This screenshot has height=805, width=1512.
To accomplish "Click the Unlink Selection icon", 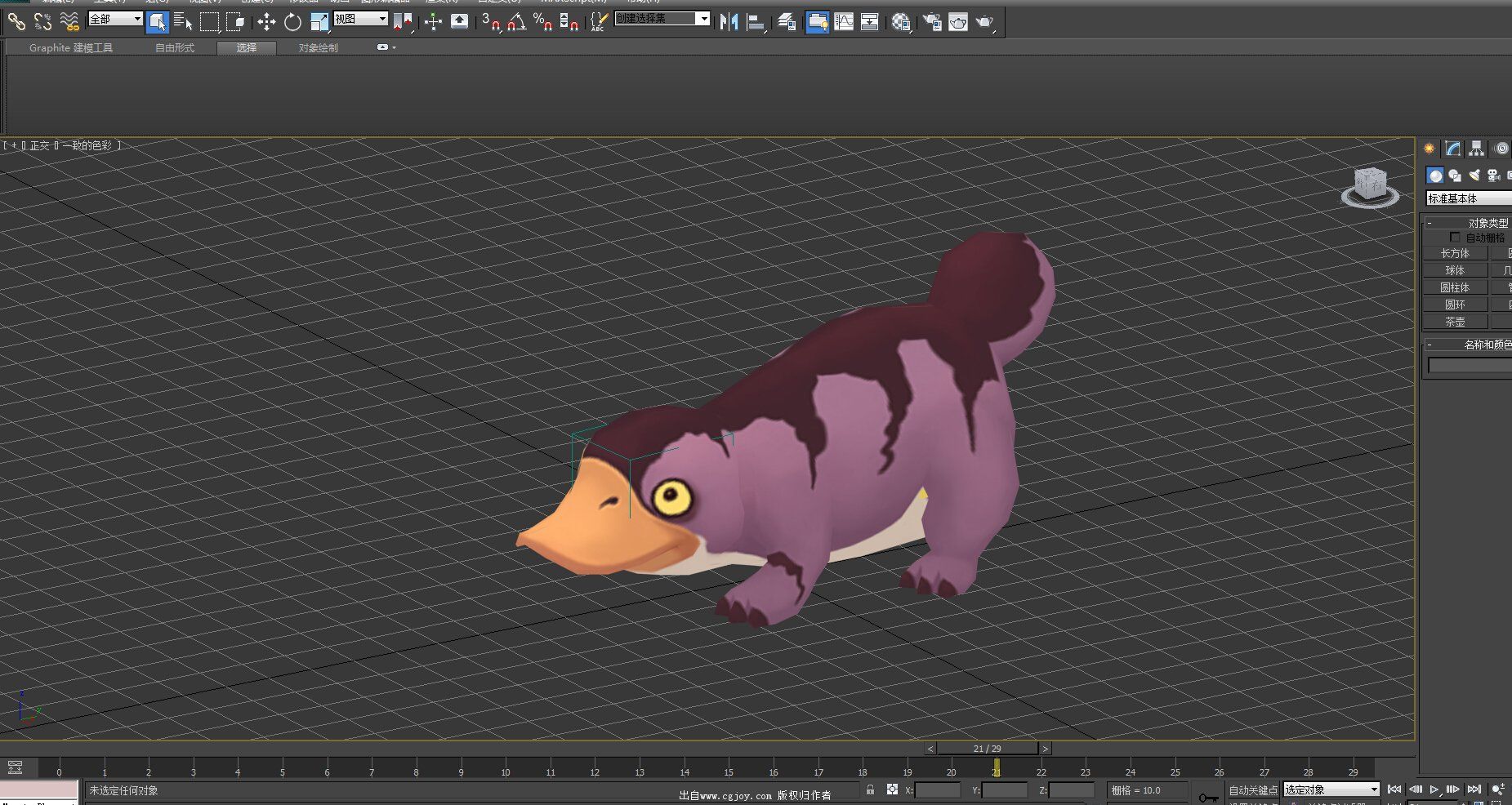I will point(42,22).
